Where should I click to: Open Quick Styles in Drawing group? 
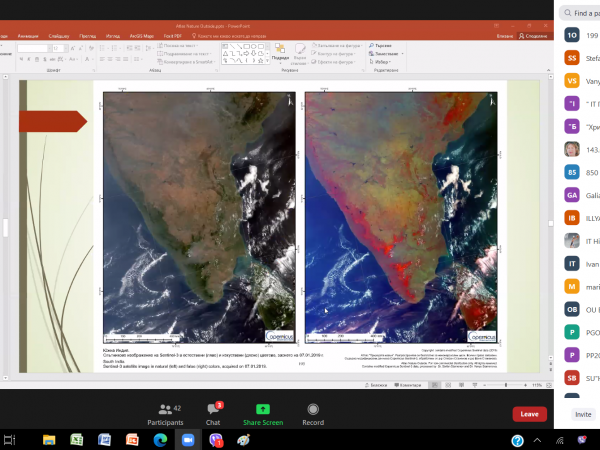(x=300, y=54)
